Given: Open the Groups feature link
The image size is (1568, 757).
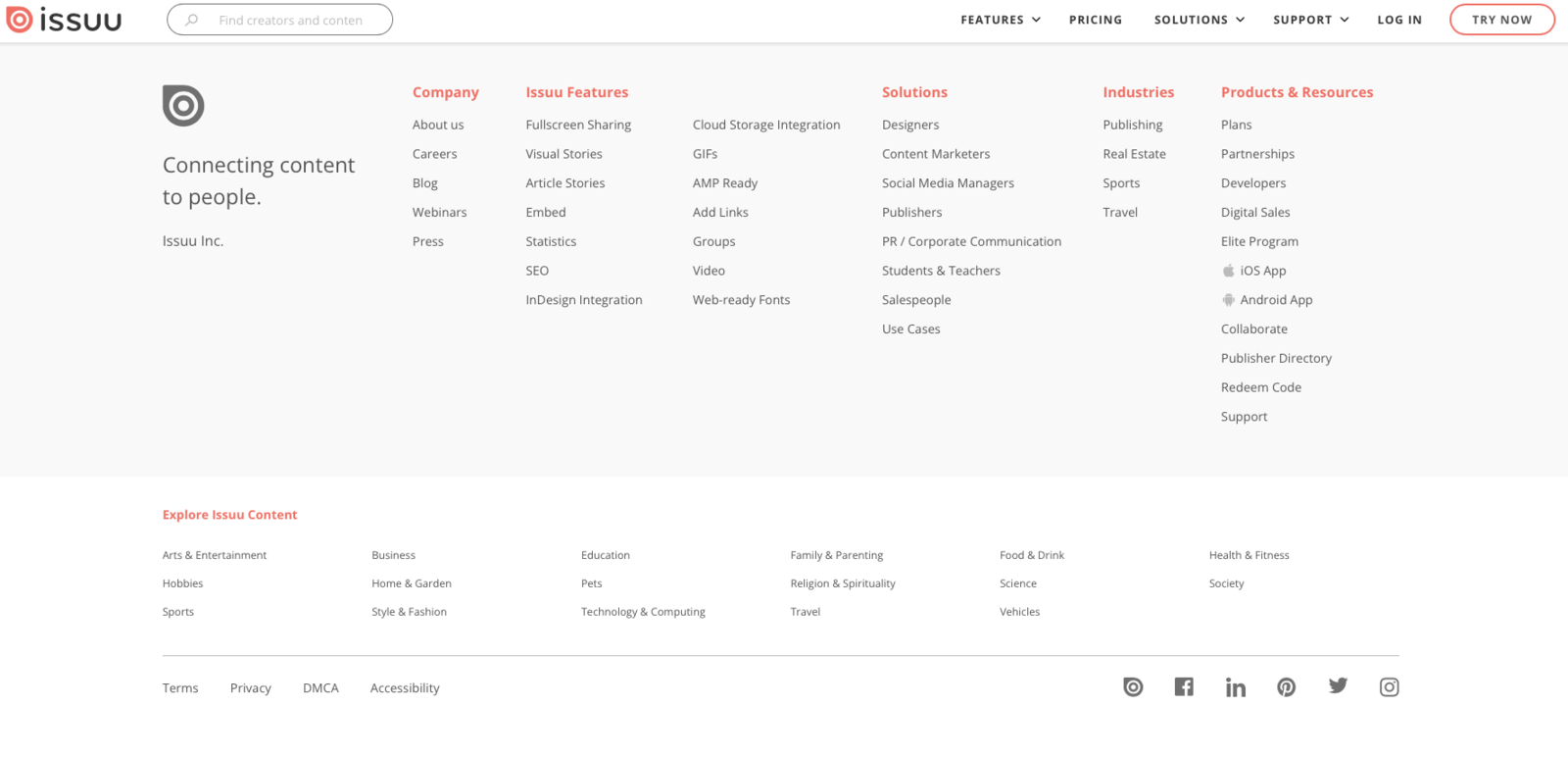Looking at the screenshot, I should [x=714, y=241].
